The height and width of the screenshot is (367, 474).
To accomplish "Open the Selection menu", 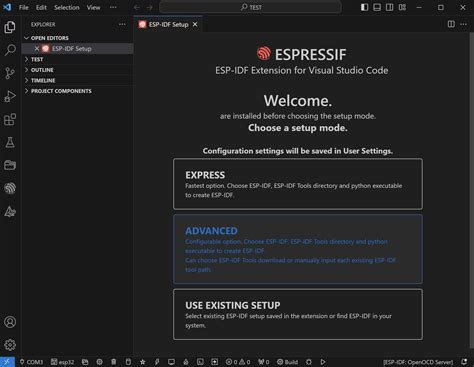I will (x=67, y=7).
